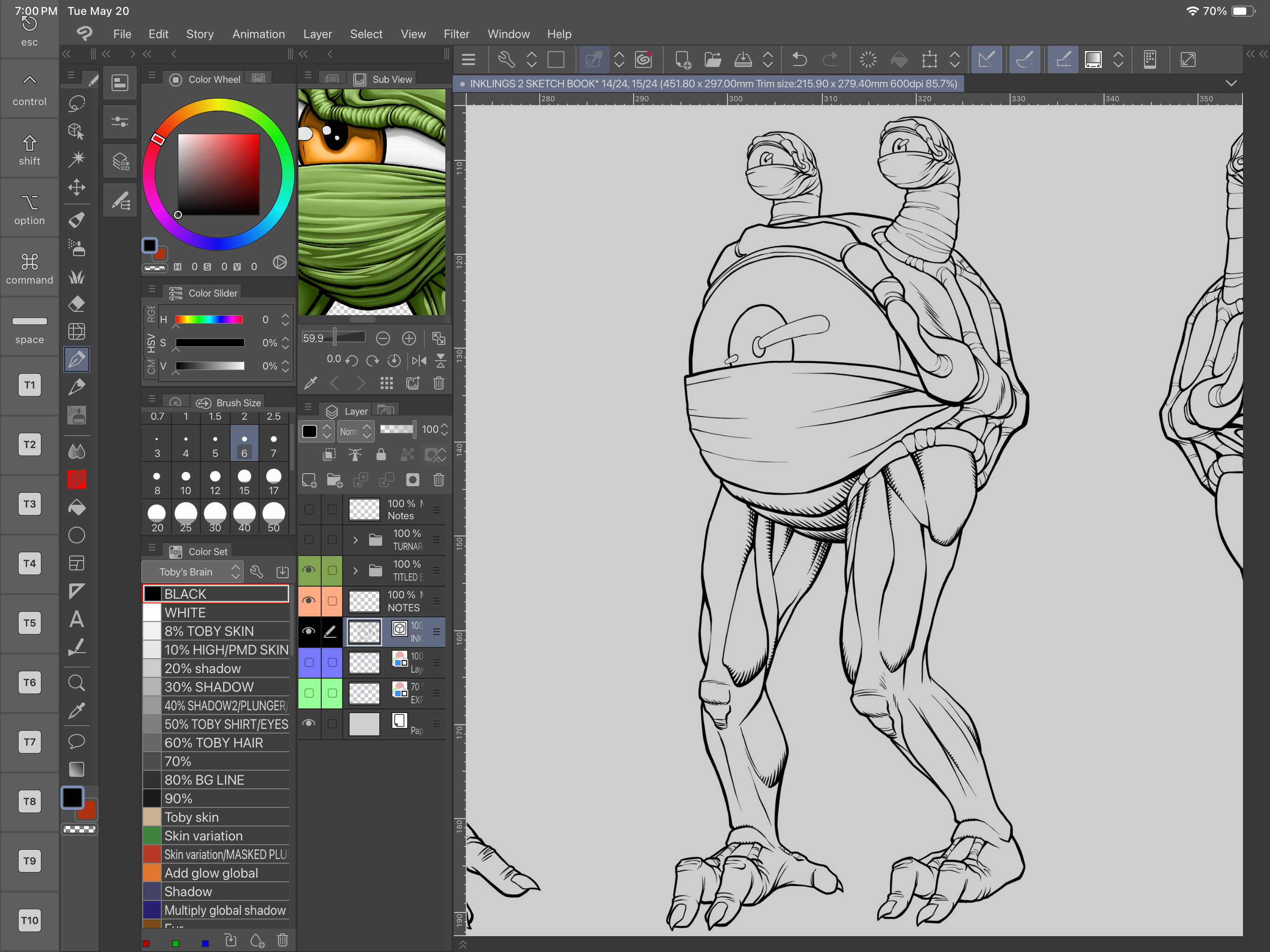Image resolution: width=1270 pixels, height=952 pixels.
Task: Show the top Notes layer
Action: click(x=309, y=509)
